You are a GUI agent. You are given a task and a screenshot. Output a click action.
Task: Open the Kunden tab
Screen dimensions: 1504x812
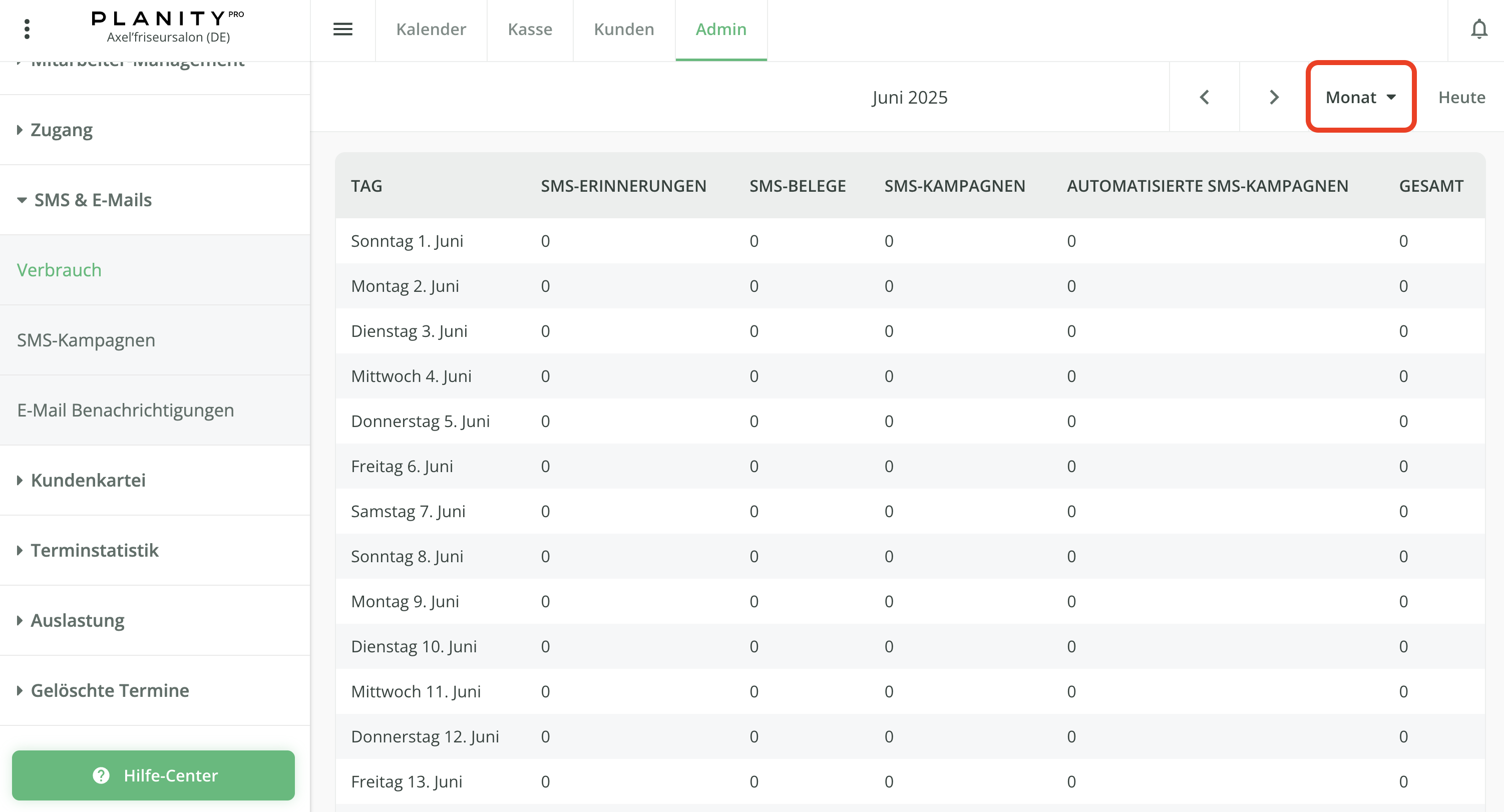[x=623, y=29]
